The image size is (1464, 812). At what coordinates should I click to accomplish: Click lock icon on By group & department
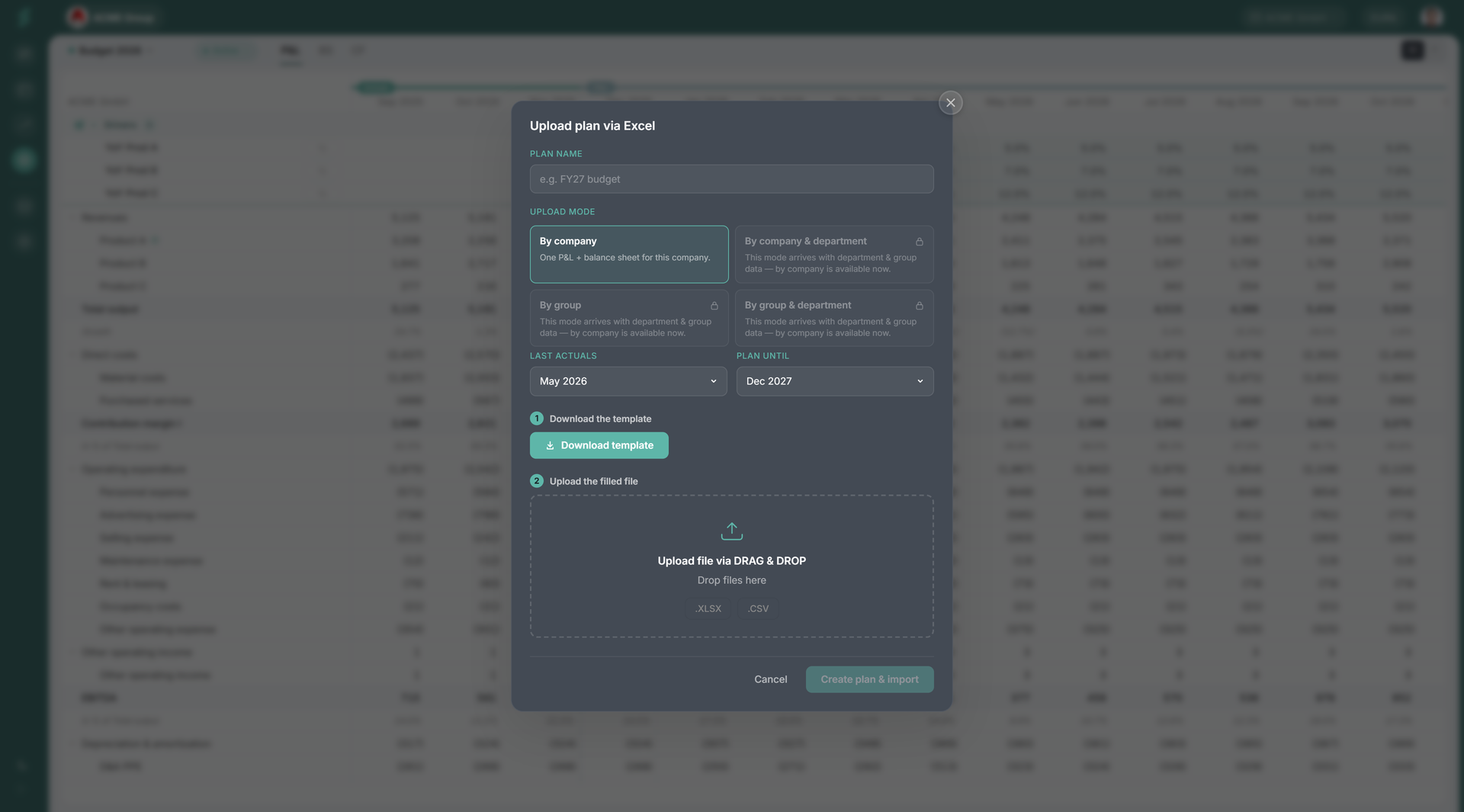coord(919,306)
